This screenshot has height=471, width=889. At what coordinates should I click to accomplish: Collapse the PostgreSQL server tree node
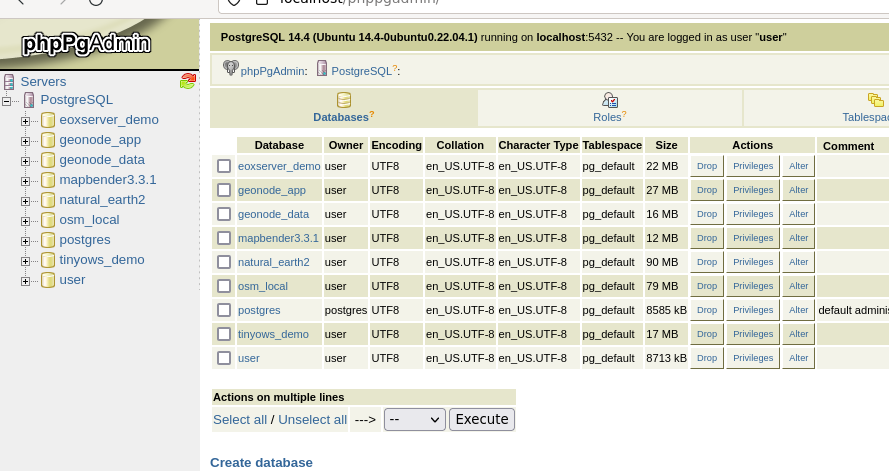6,101
